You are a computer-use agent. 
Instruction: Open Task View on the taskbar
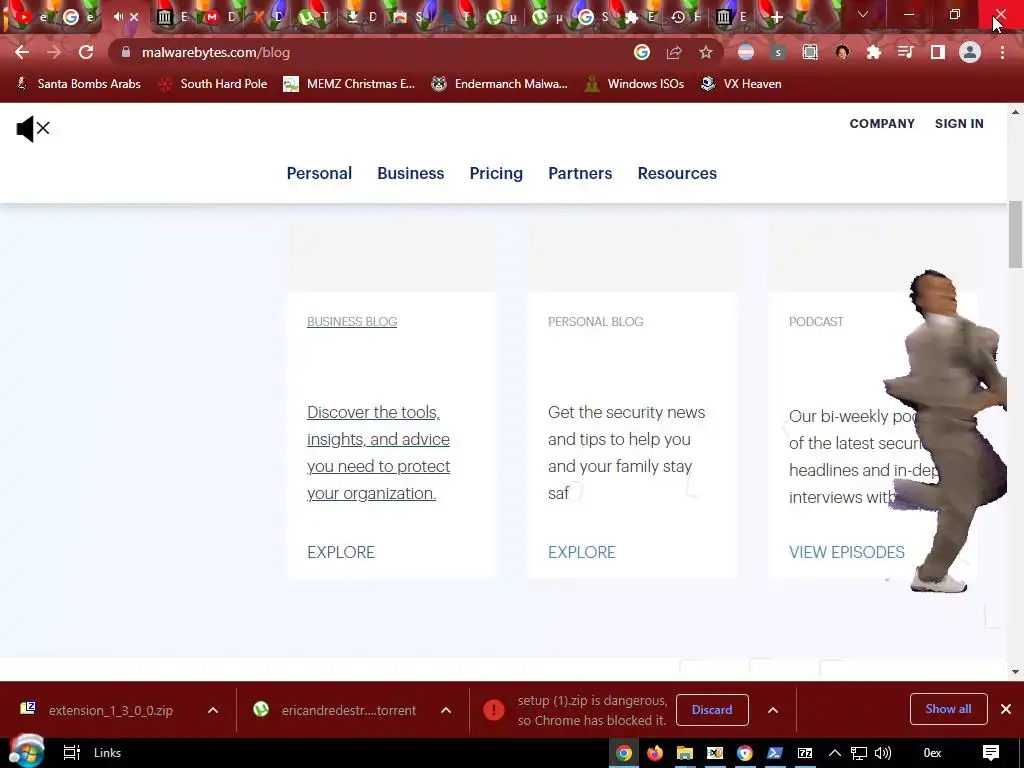click(71, 753)
